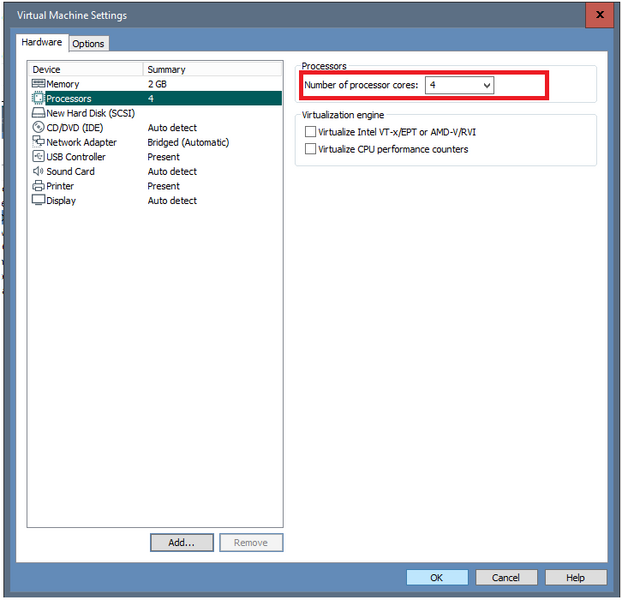Open Help for VM settings
Image resolution: width=622 pixels, height=600 pixels.
coord(575,577)
